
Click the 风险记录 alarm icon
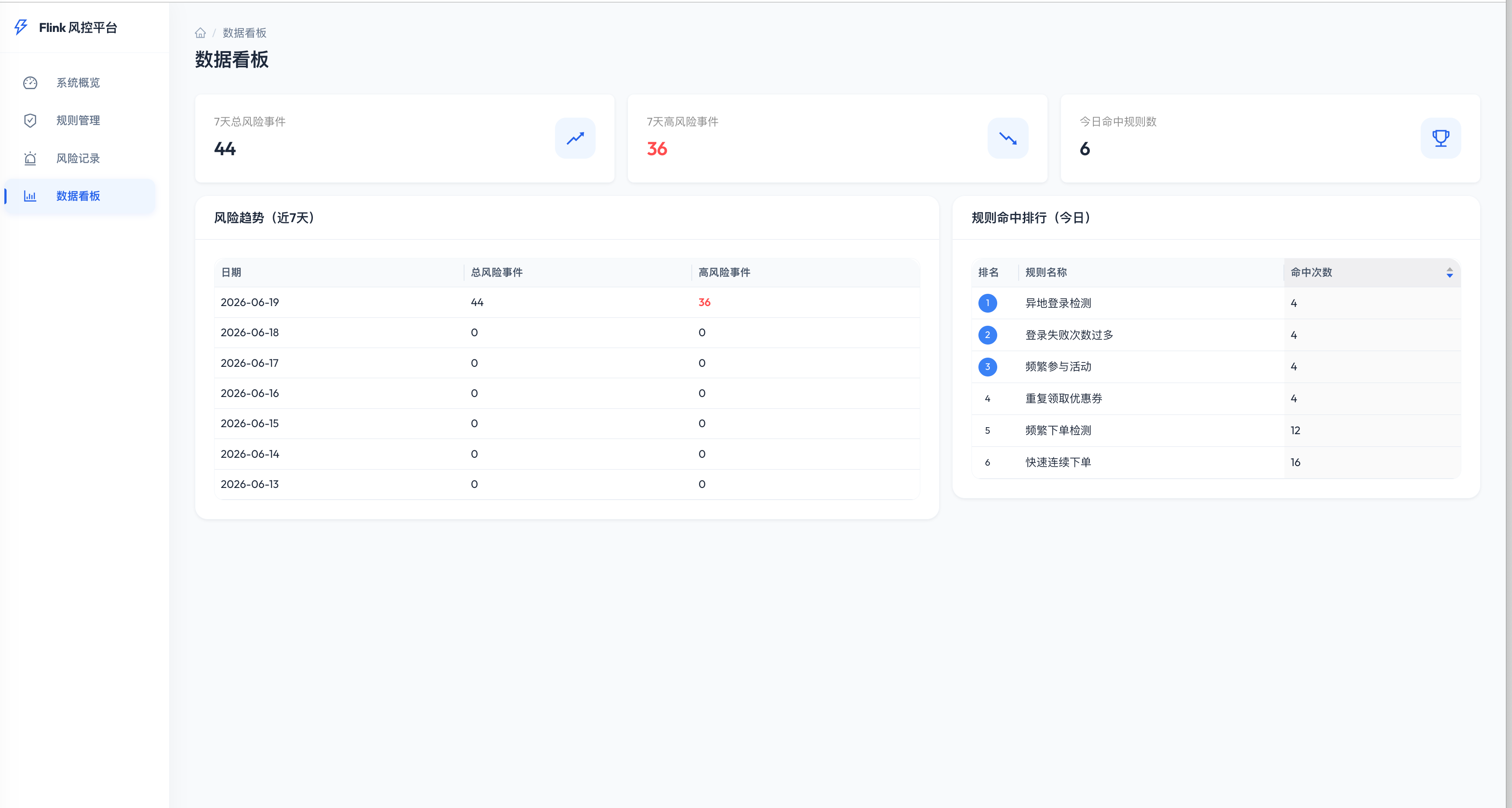(30, 159)
